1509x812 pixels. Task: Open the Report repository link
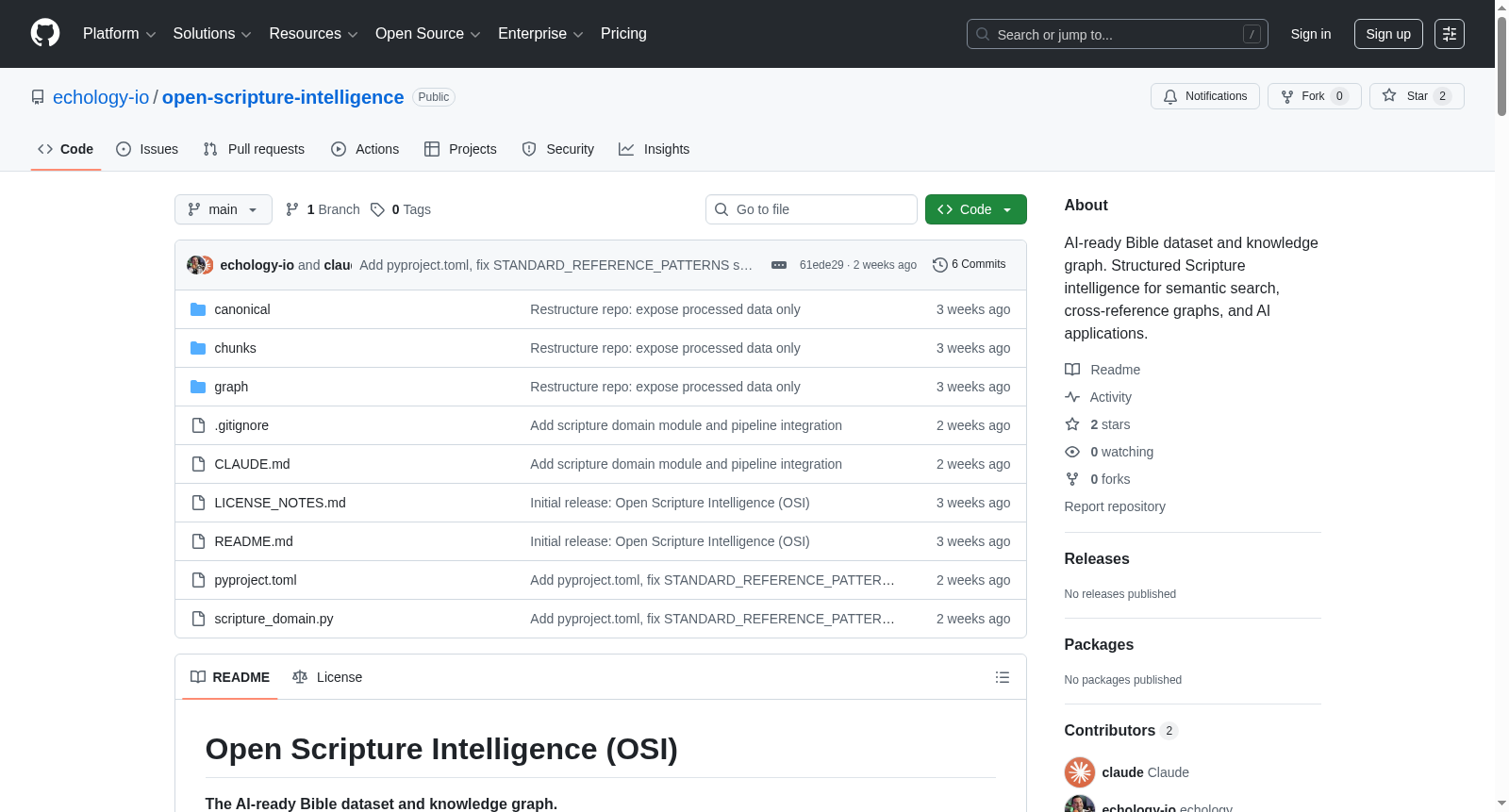[x=1115, y=506]
